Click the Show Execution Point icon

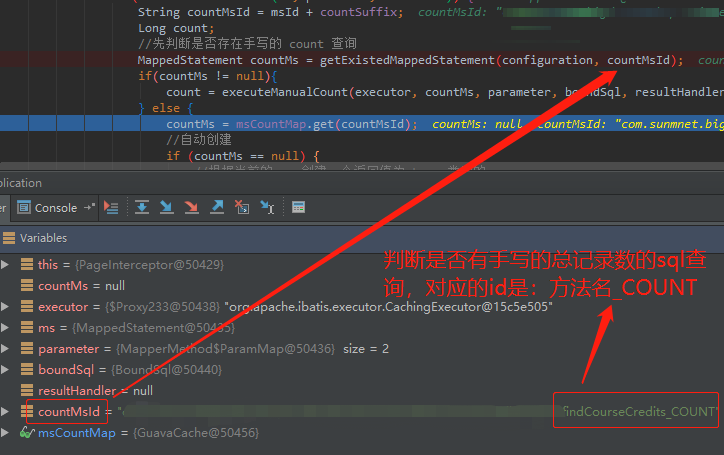[x=111, y=207]
